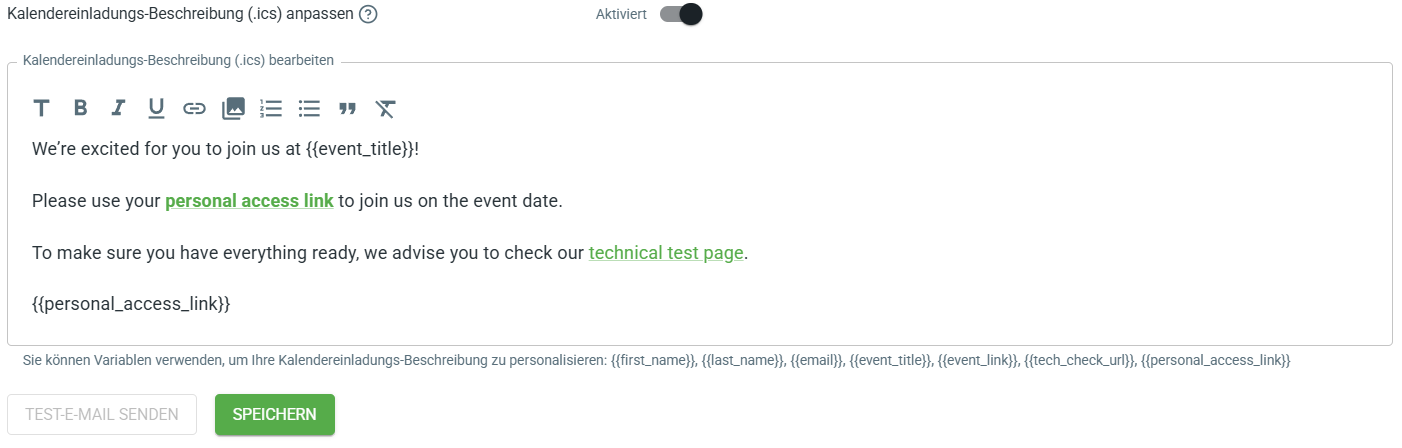Select the text size heading icon
This screenshot has height=448, width=1402.
(x=41, y=108)
